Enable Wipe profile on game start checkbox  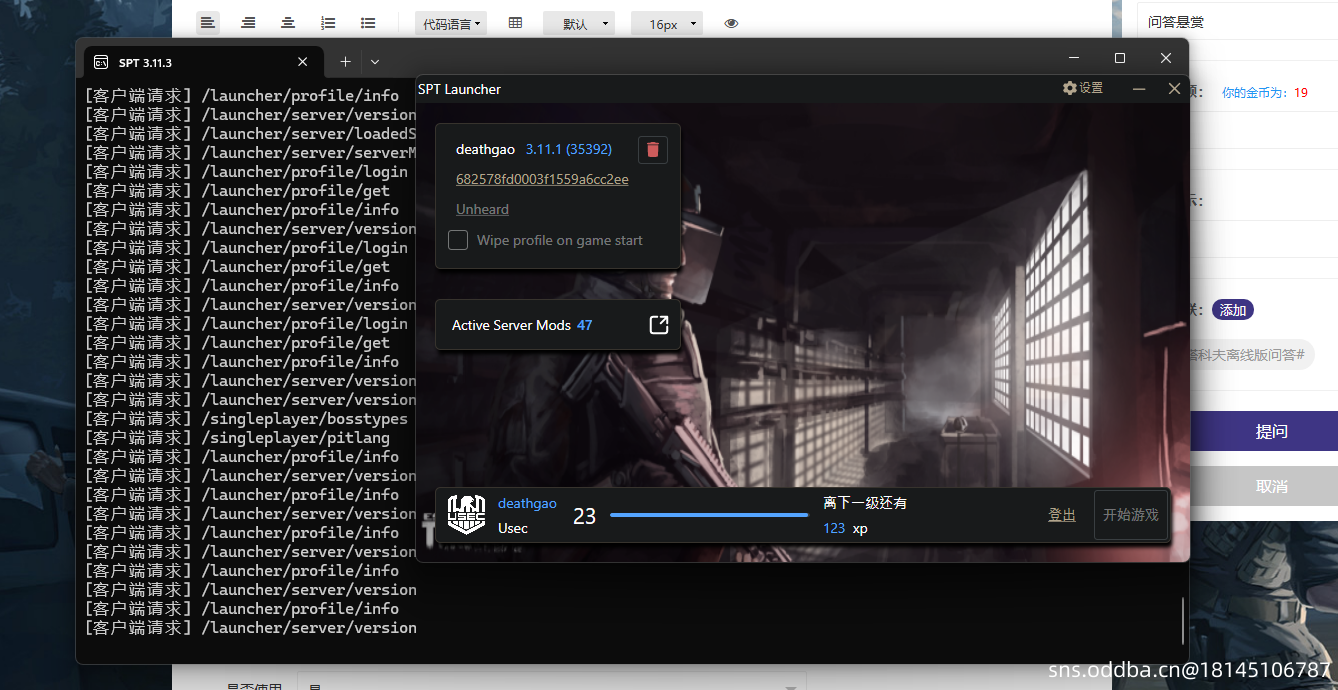pos(458,240)
